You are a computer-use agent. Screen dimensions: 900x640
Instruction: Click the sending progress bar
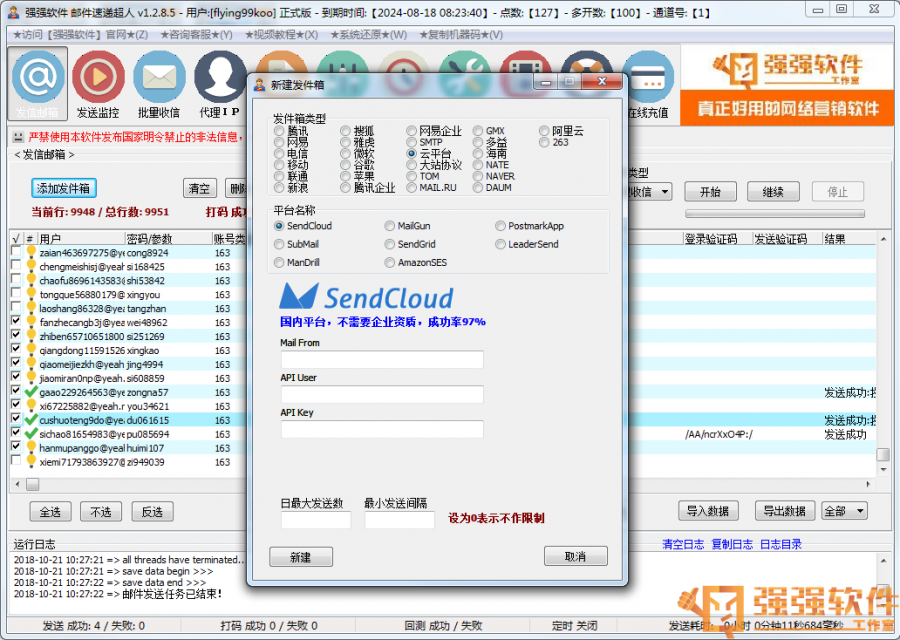pyautogui.click(x=774, y=214)
